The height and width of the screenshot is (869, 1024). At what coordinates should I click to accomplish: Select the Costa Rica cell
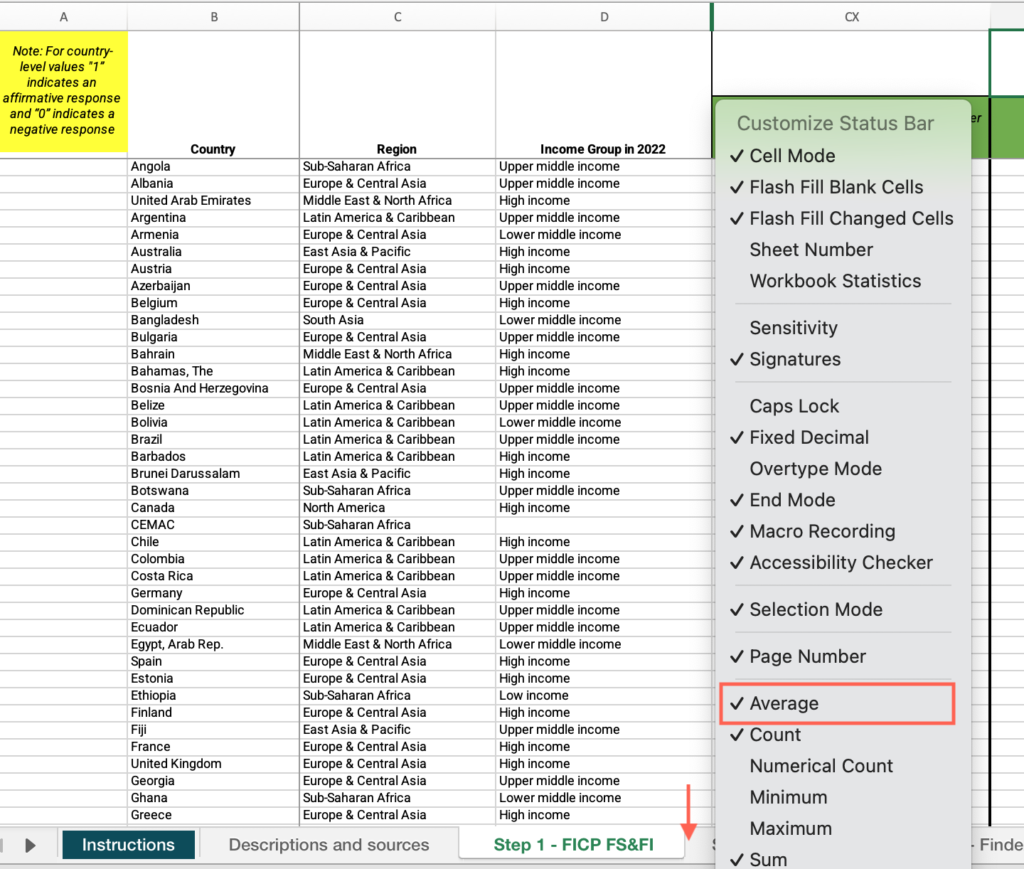point(214,576)
